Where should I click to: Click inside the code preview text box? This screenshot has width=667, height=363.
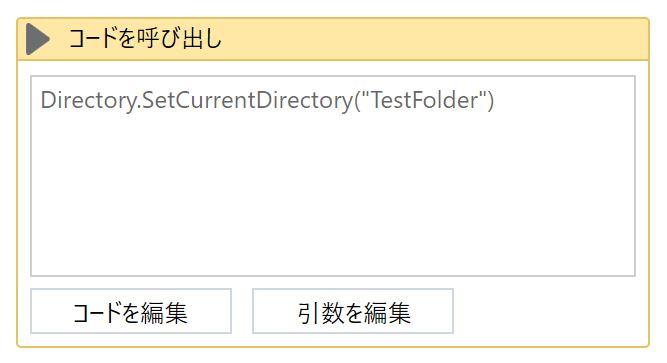coord(333,176)
